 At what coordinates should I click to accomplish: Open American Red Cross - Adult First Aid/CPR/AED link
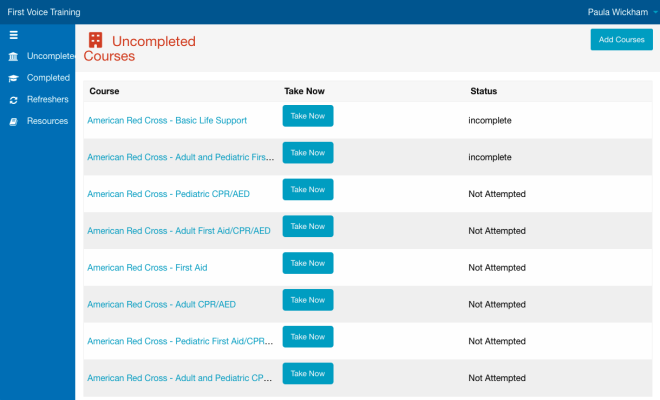tap(178, 231)
